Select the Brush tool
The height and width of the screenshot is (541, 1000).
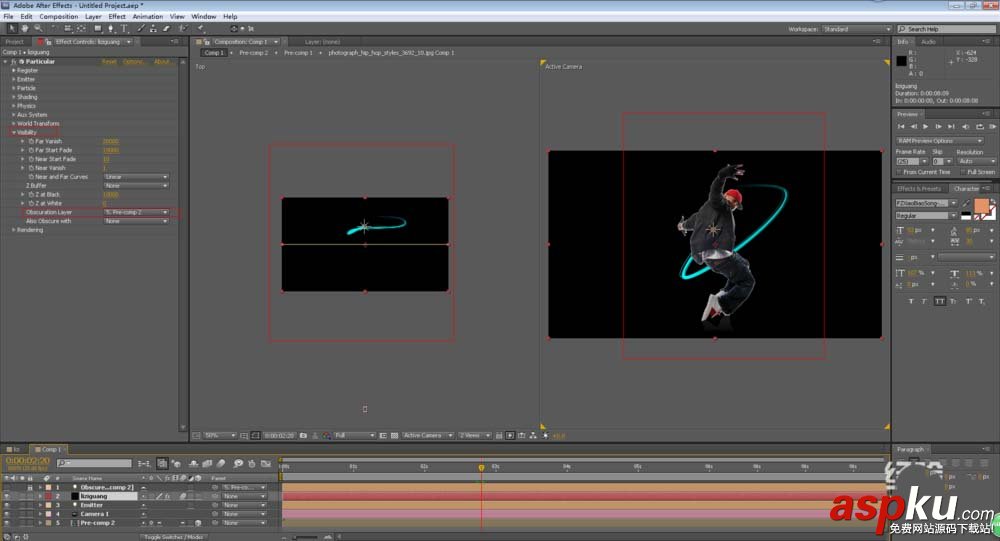click(141, 29)
